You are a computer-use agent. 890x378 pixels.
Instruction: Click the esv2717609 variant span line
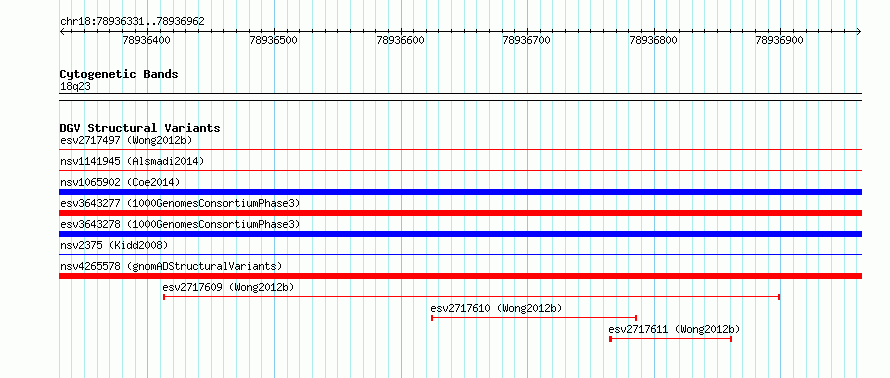(472, 297)
